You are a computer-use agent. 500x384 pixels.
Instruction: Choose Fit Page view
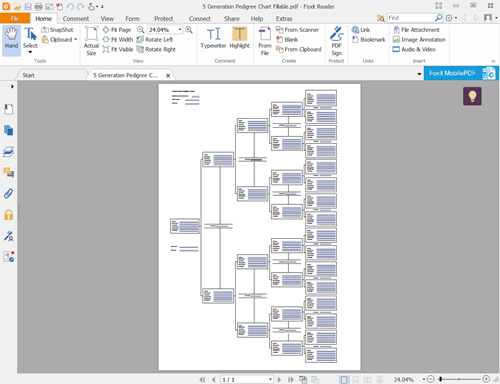tap(117, 30)
